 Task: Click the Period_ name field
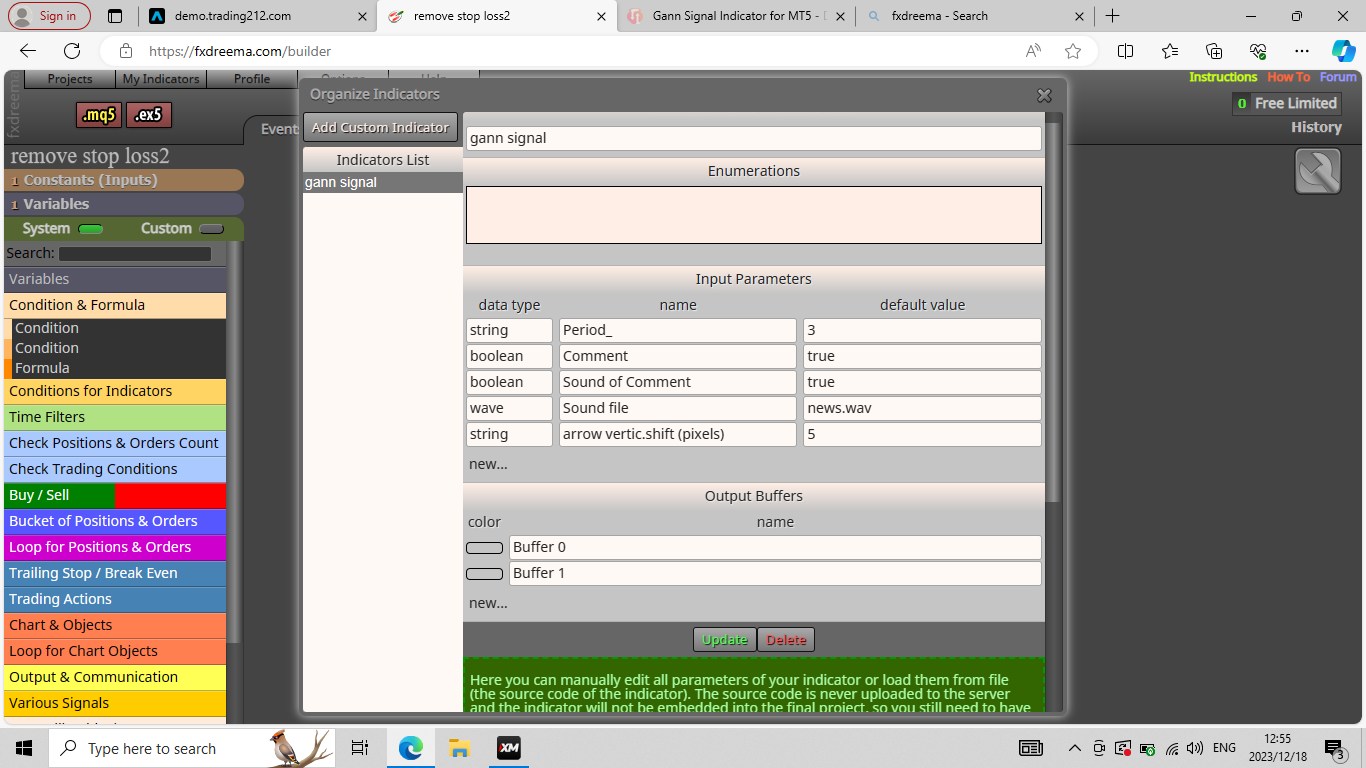[x=678, y=330]
